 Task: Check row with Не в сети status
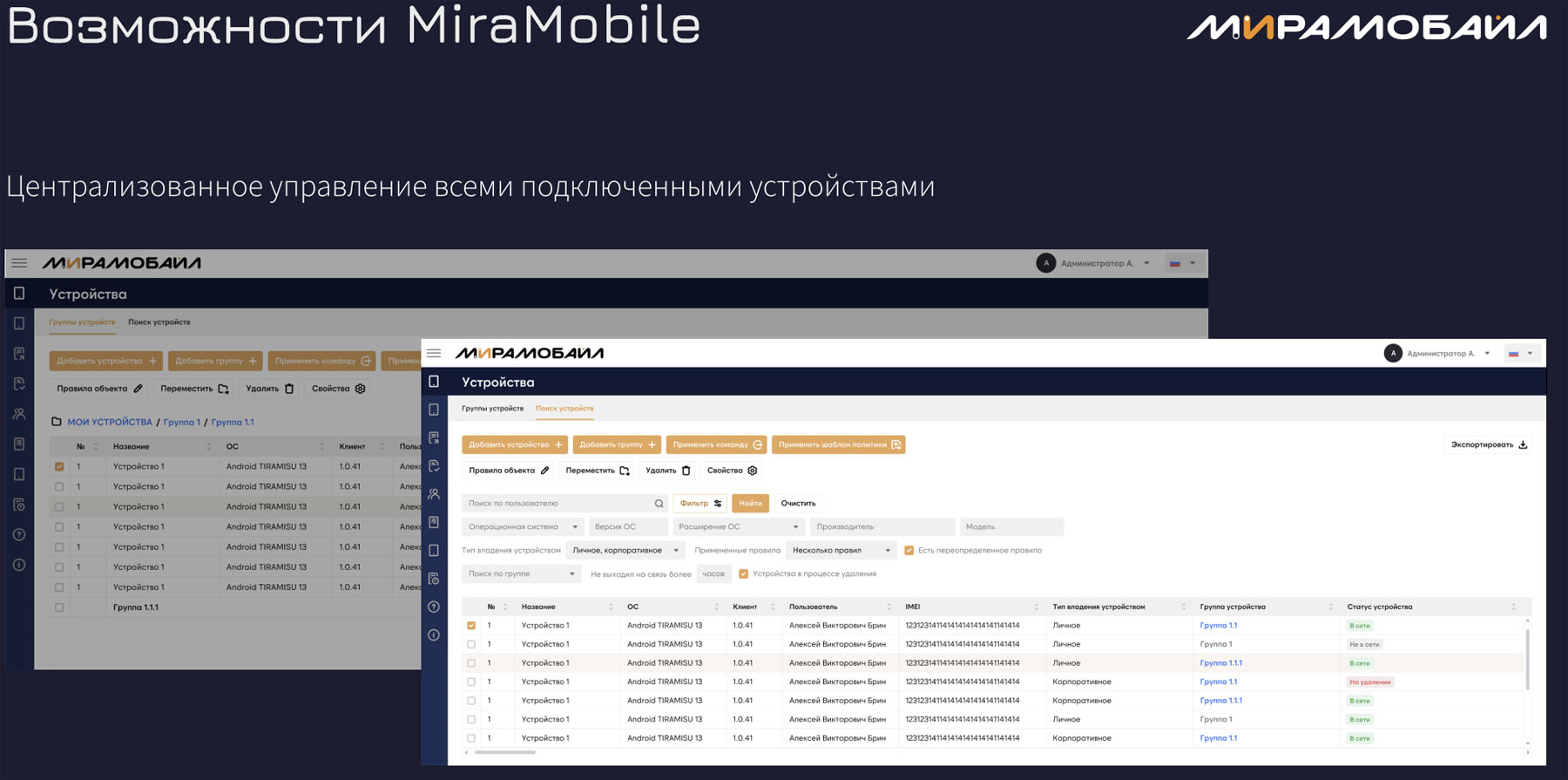(x=471, y=645)
